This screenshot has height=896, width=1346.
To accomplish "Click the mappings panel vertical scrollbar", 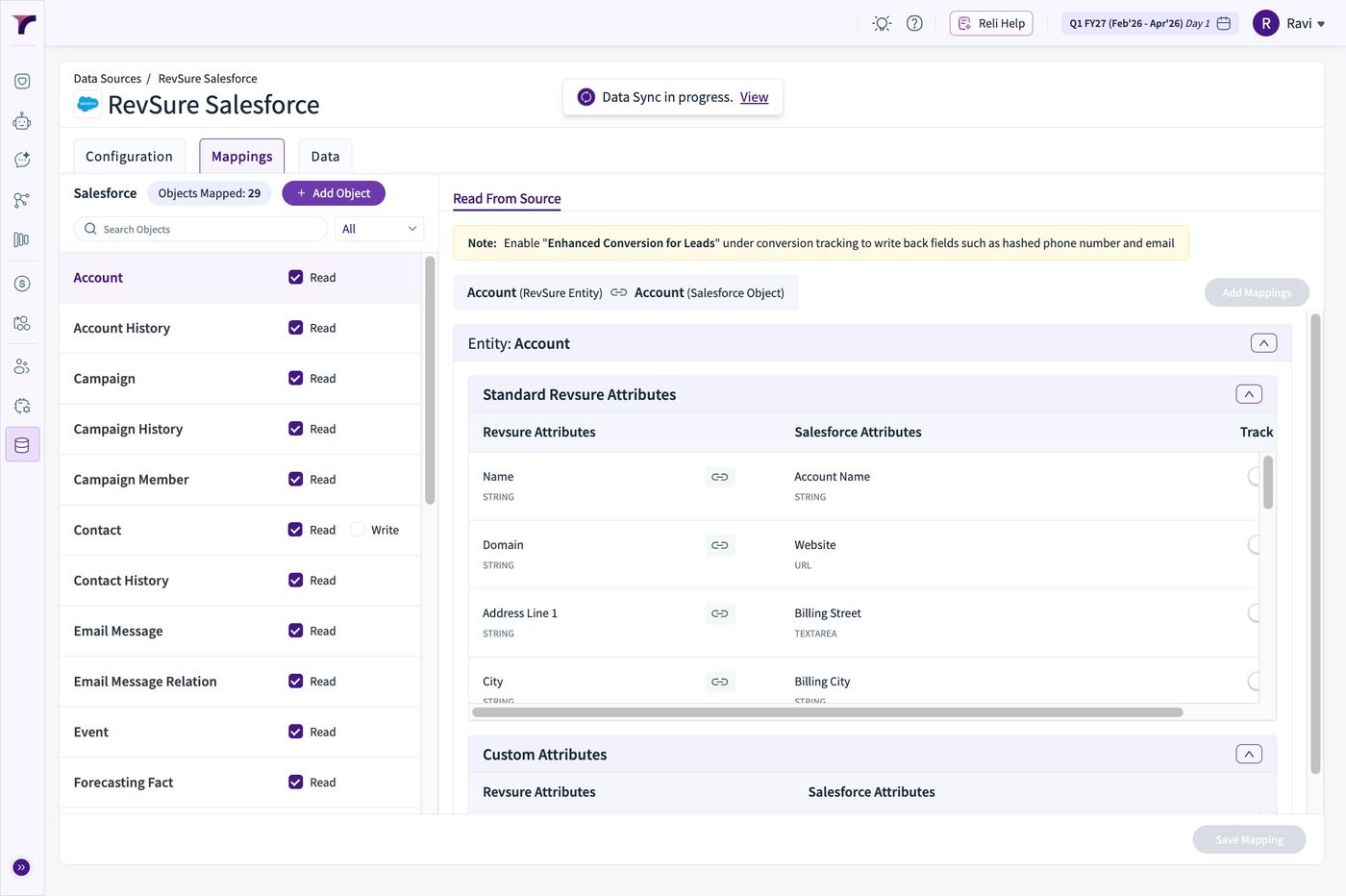I will pos(1315,543).
